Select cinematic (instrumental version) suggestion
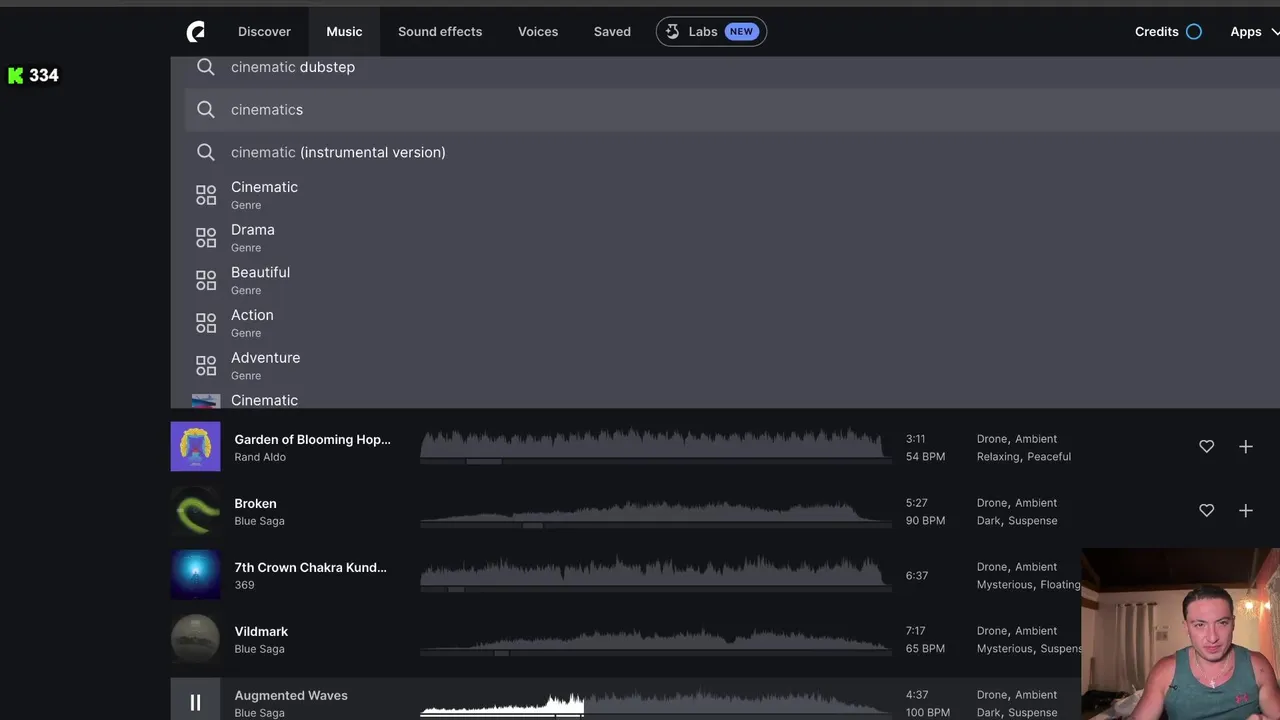The width and height of the screenshot is (1280, 720). (x=338, y=152)
